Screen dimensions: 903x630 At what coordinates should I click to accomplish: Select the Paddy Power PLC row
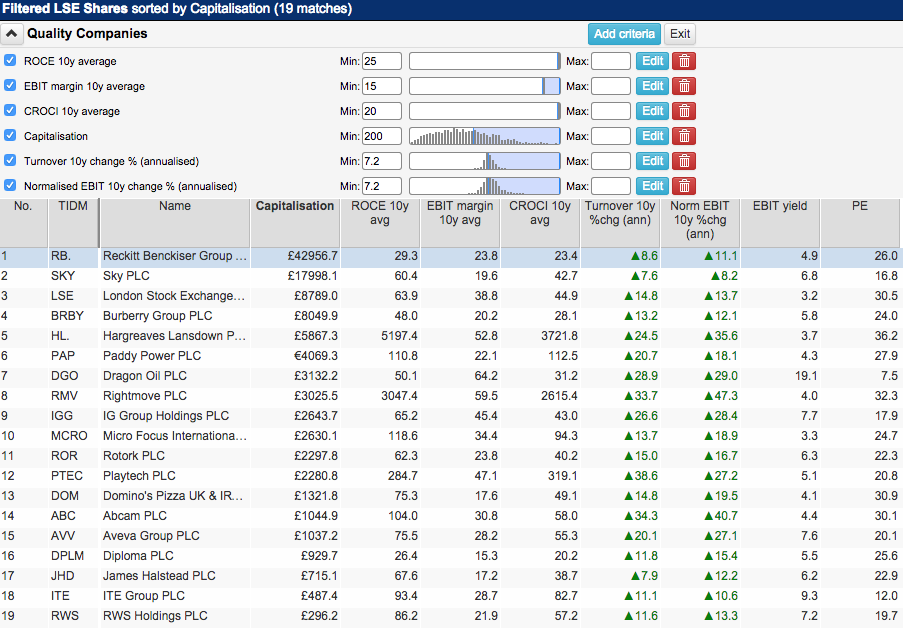[x=450, y=356]
